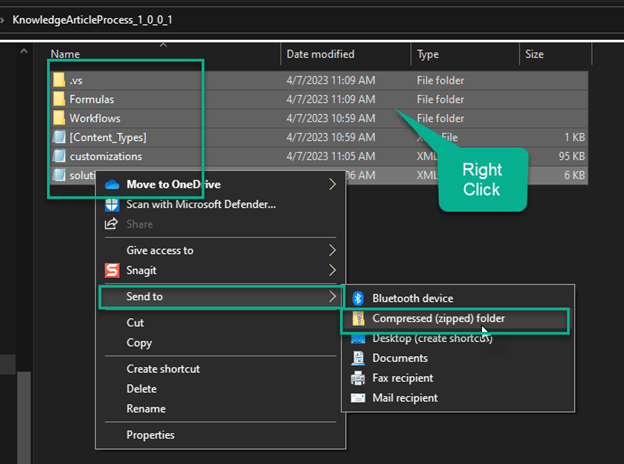The height and width of the screenshot is (464, 624).
Task: Expand the Snagit submenu arrow
Action: [332, 270]
